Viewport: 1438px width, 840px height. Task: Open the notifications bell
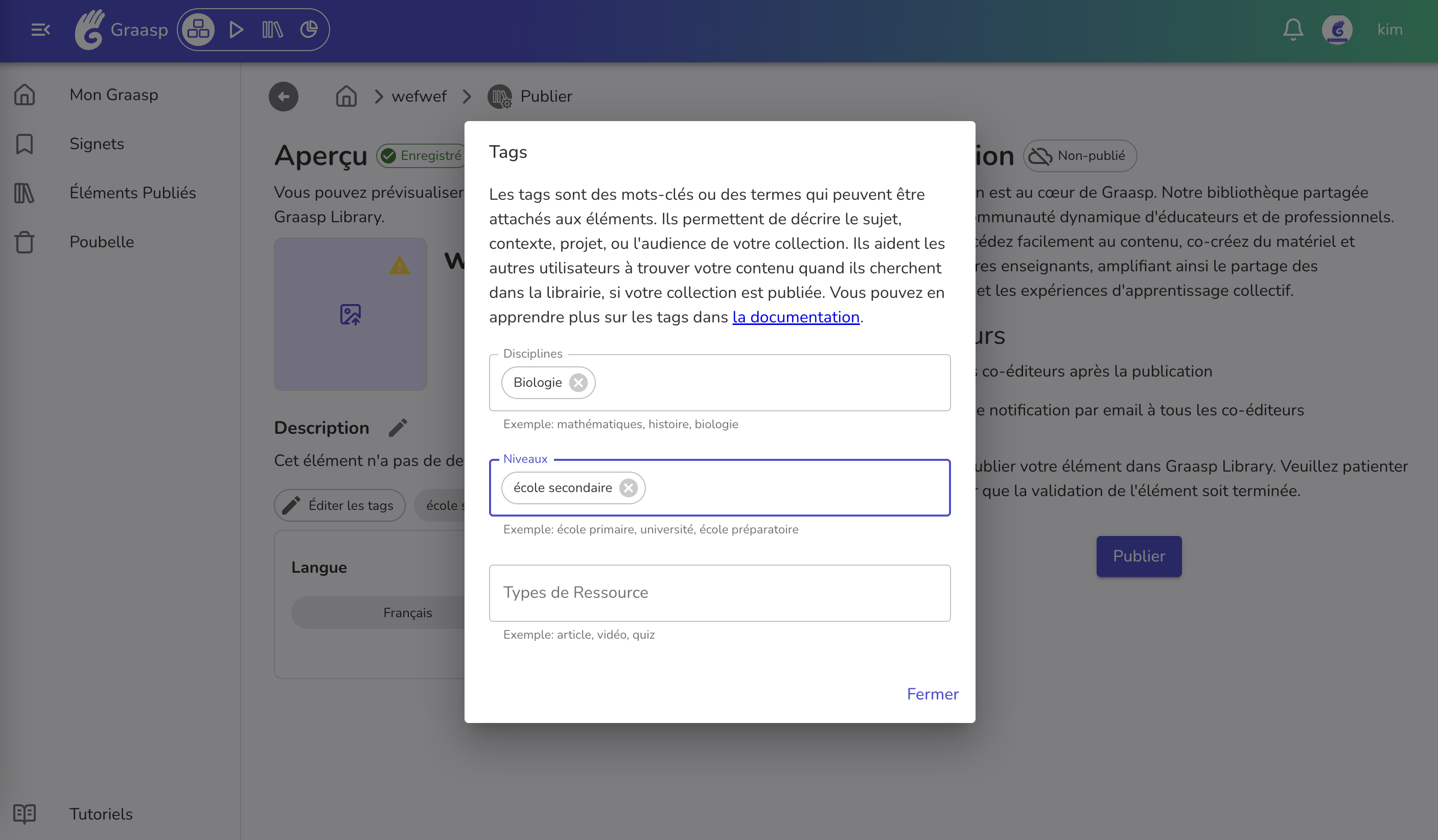[1292, 29]
